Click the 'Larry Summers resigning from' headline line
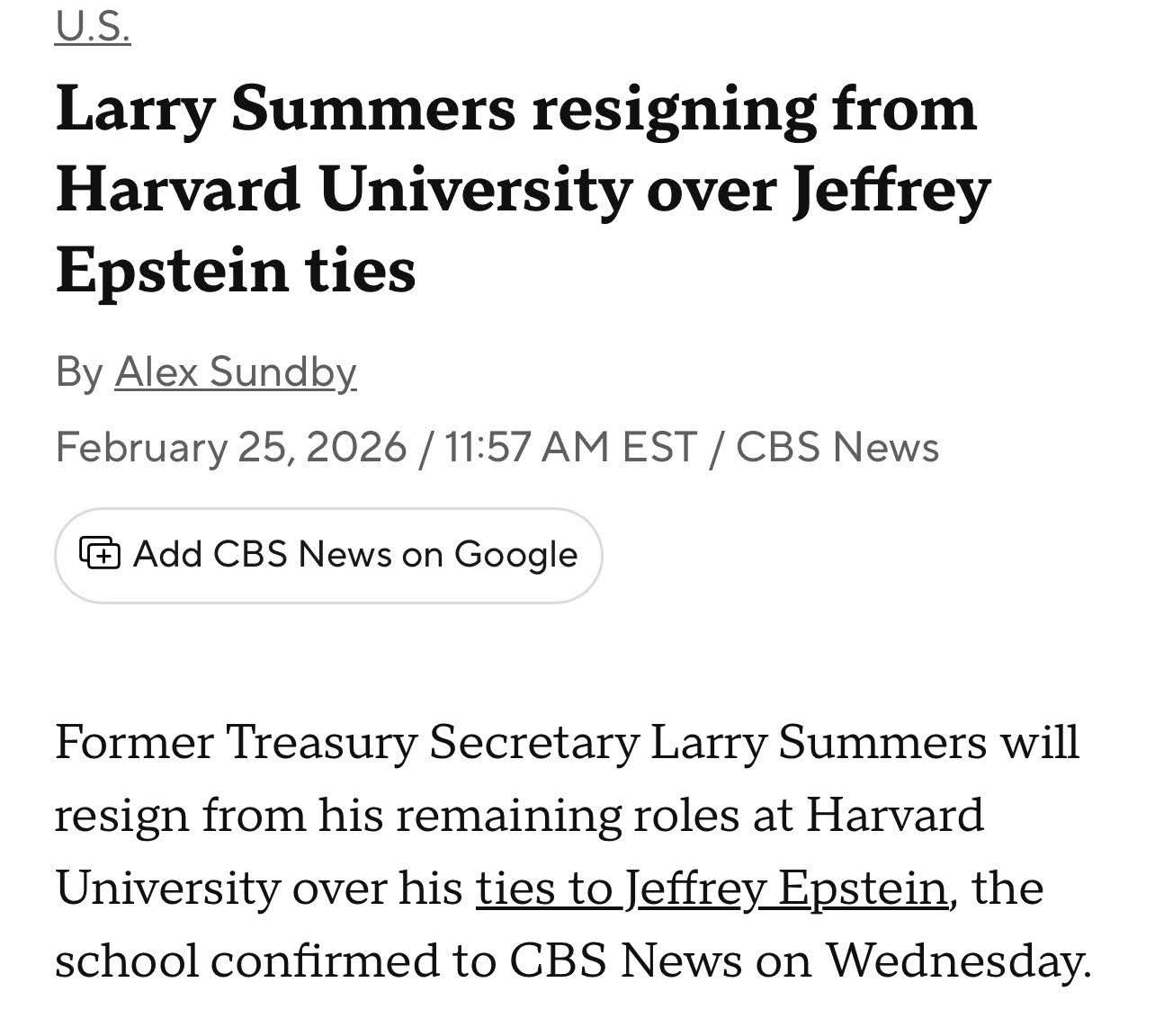Image resolution: width=1155 pixels, height=1036 pixels. click(x=516, y=111)
